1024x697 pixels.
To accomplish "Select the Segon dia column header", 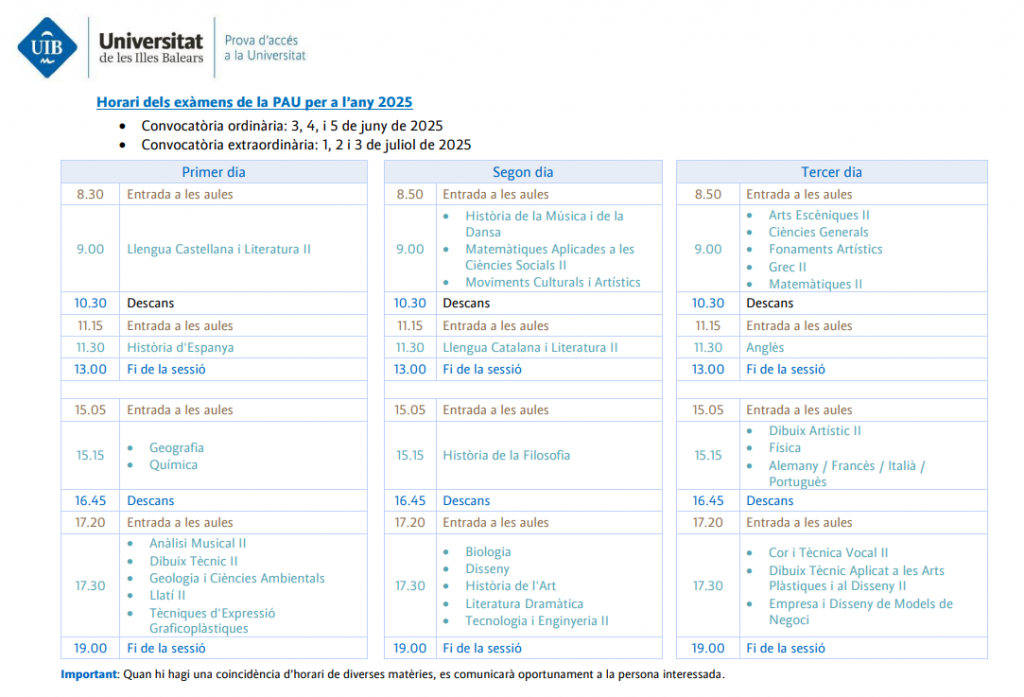I will click(523, 172).
